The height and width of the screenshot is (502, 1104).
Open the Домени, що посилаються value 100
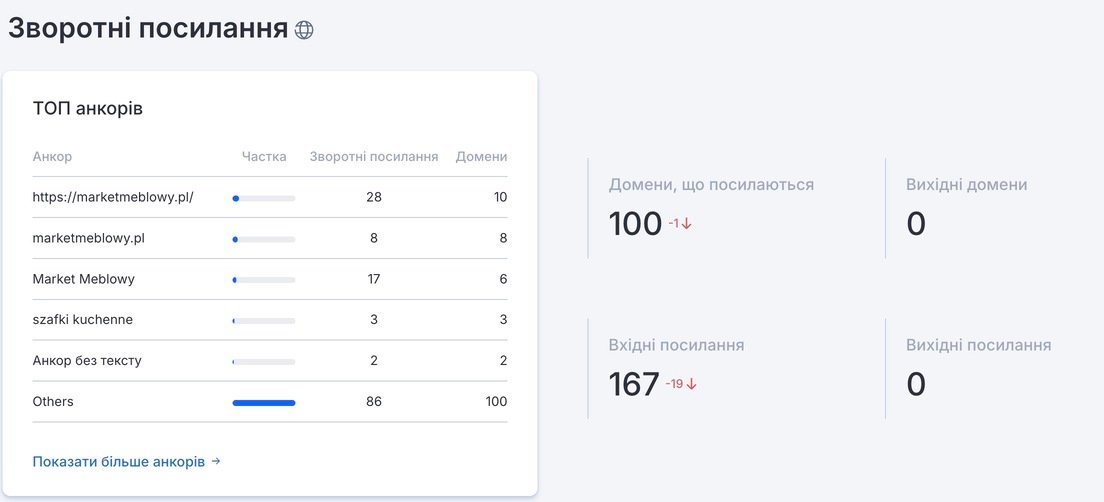635,223
